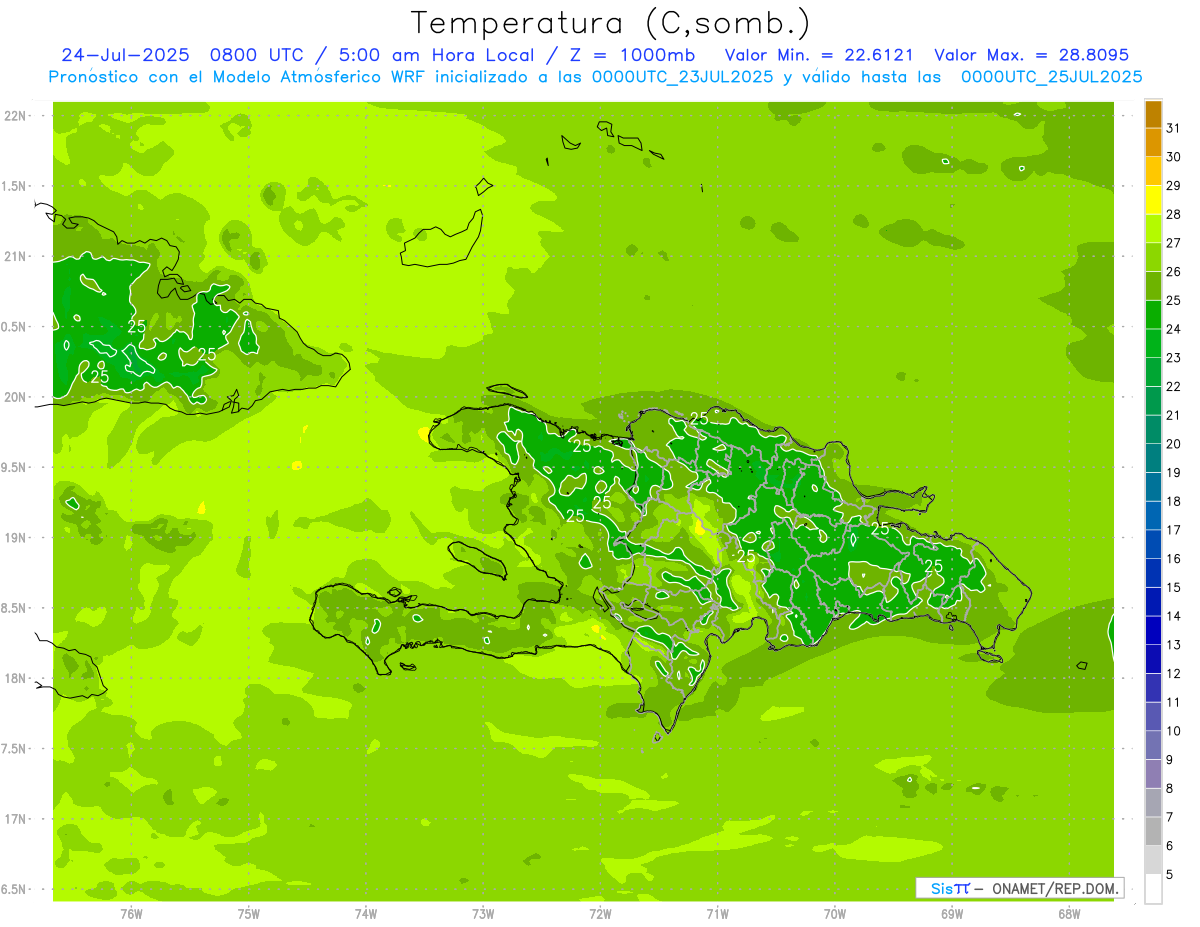The width and height of the screenshot is (1200, 927).
Task: Select the date '24-Jul-2025' in the header
Action: (x=125, y=55)
